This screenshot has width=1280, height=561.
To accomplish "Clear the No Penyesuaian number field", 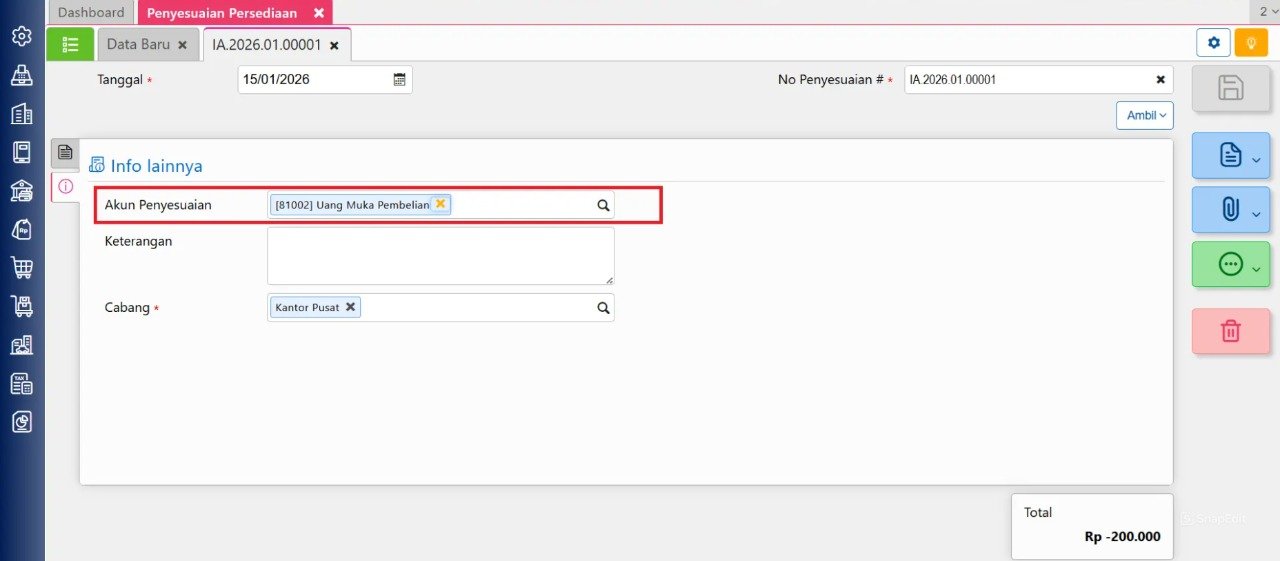I will point(1160,80).
